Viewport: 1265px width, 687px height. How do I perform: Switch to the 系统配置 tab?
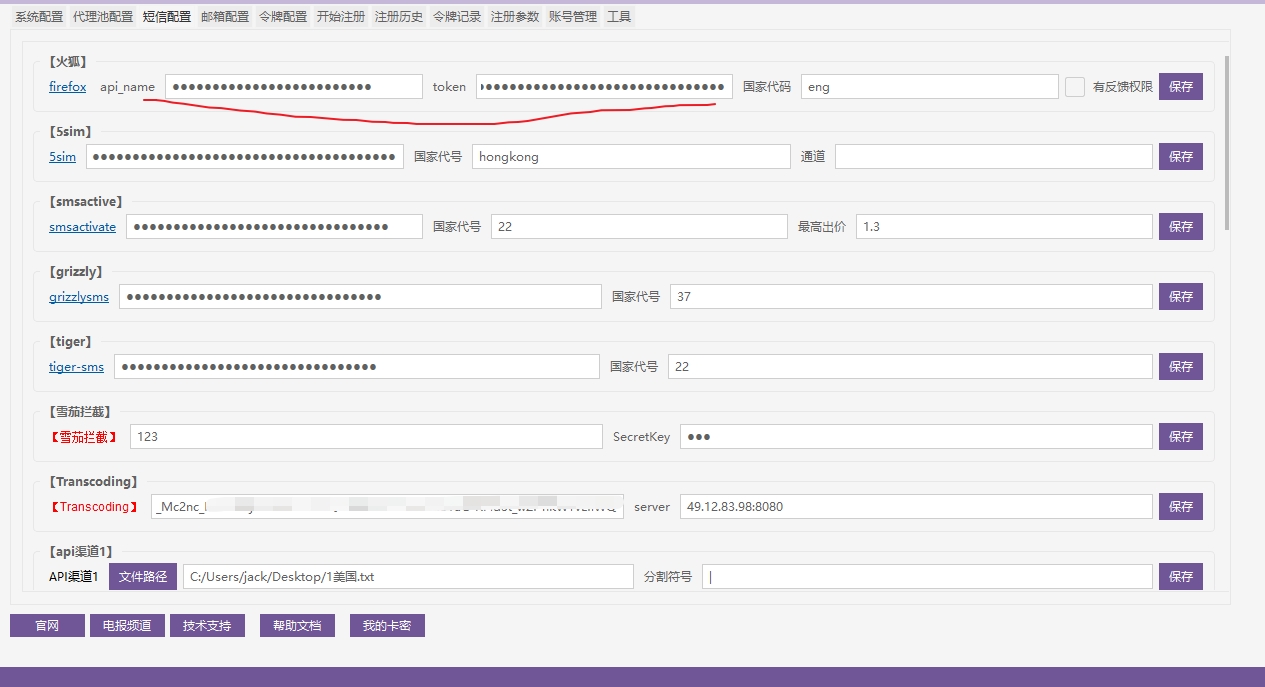(39, 17)
